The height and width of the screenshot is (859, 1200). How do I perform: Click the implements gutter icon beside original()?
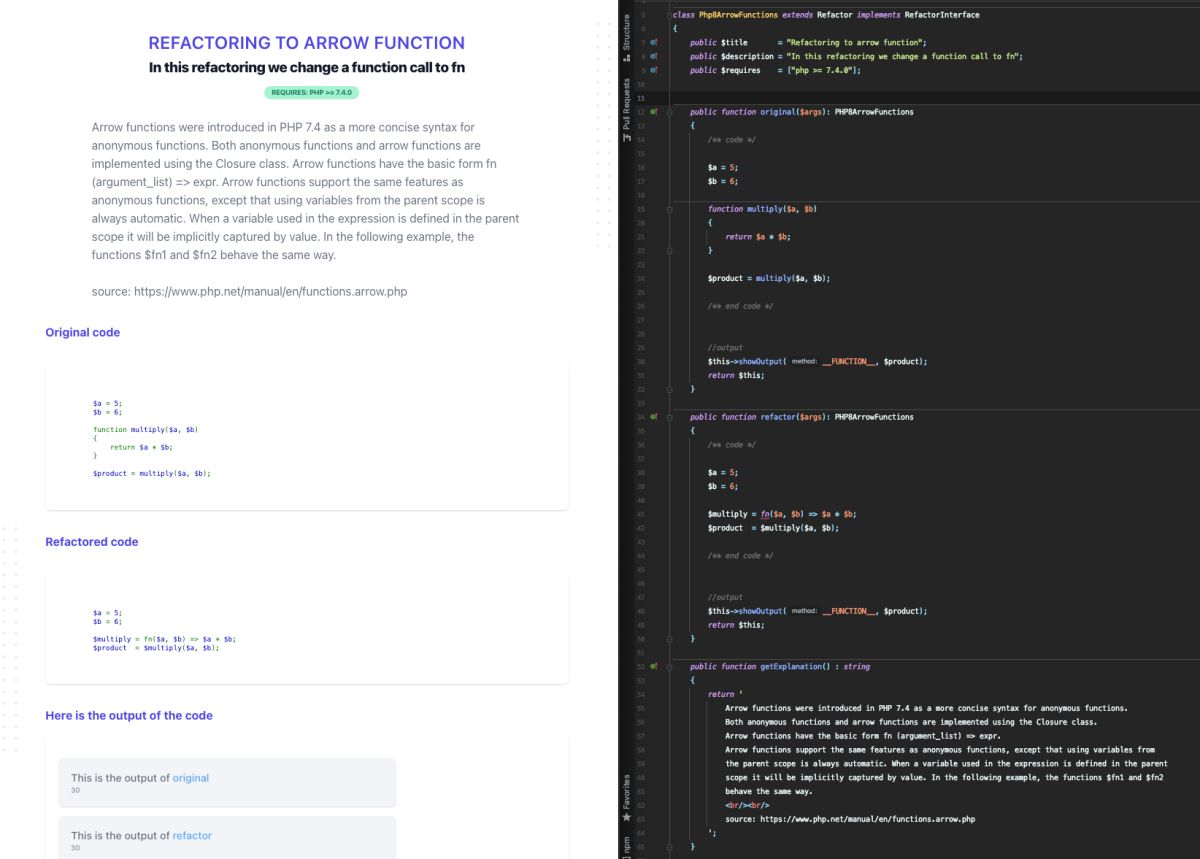653,112
